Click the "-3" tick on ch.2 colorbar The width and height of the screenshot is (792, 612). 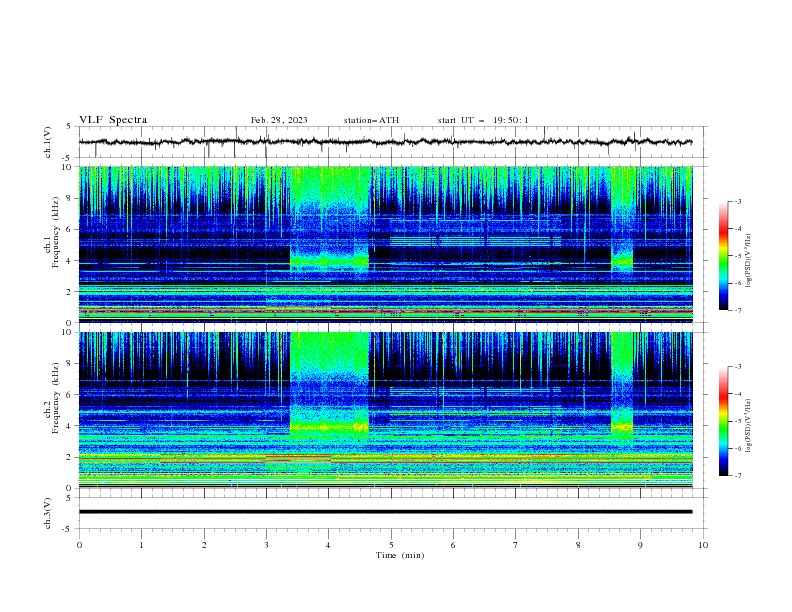pyautogui.click(x=738, y=367)
